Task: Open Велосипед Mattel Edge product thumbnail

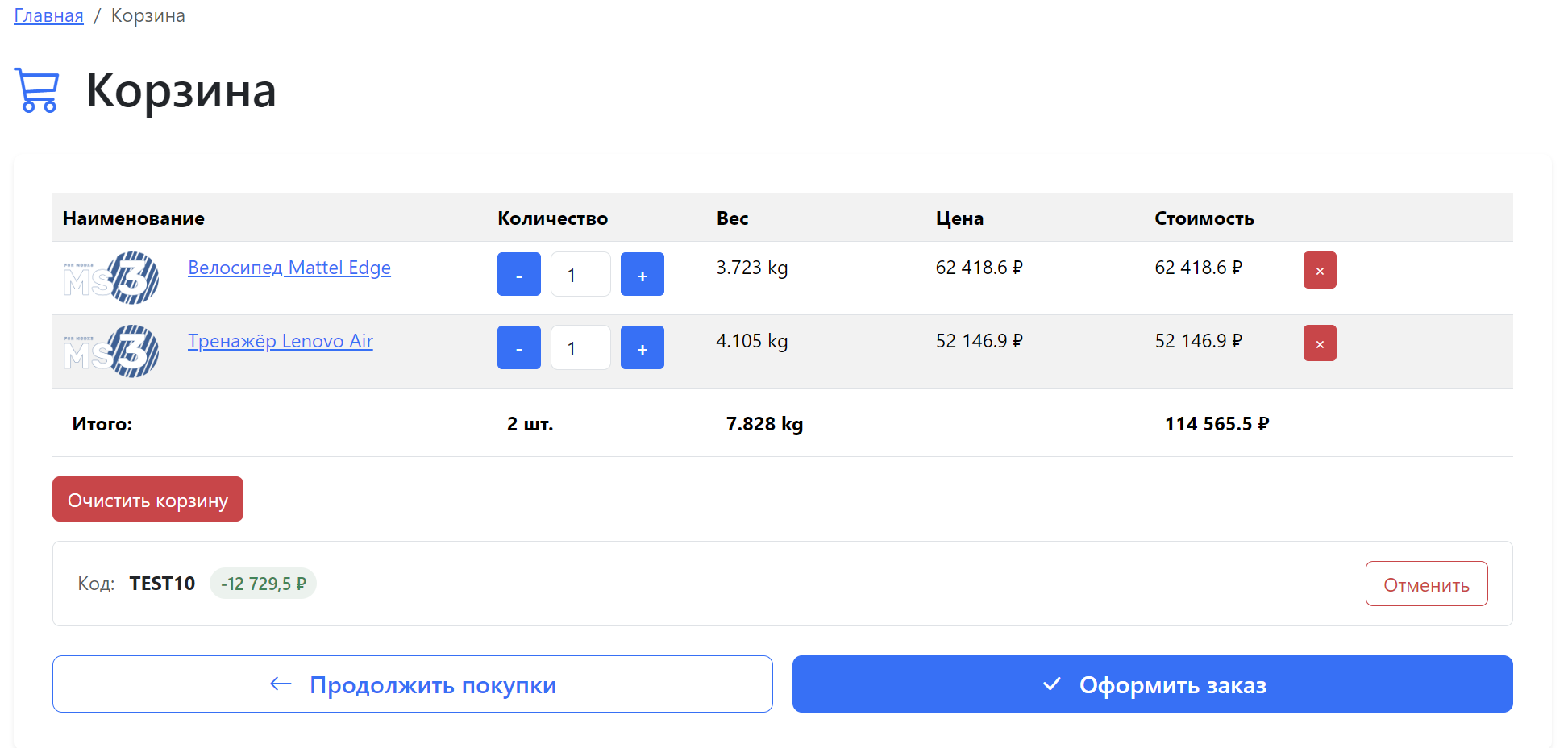Action: tap(111, 278)
